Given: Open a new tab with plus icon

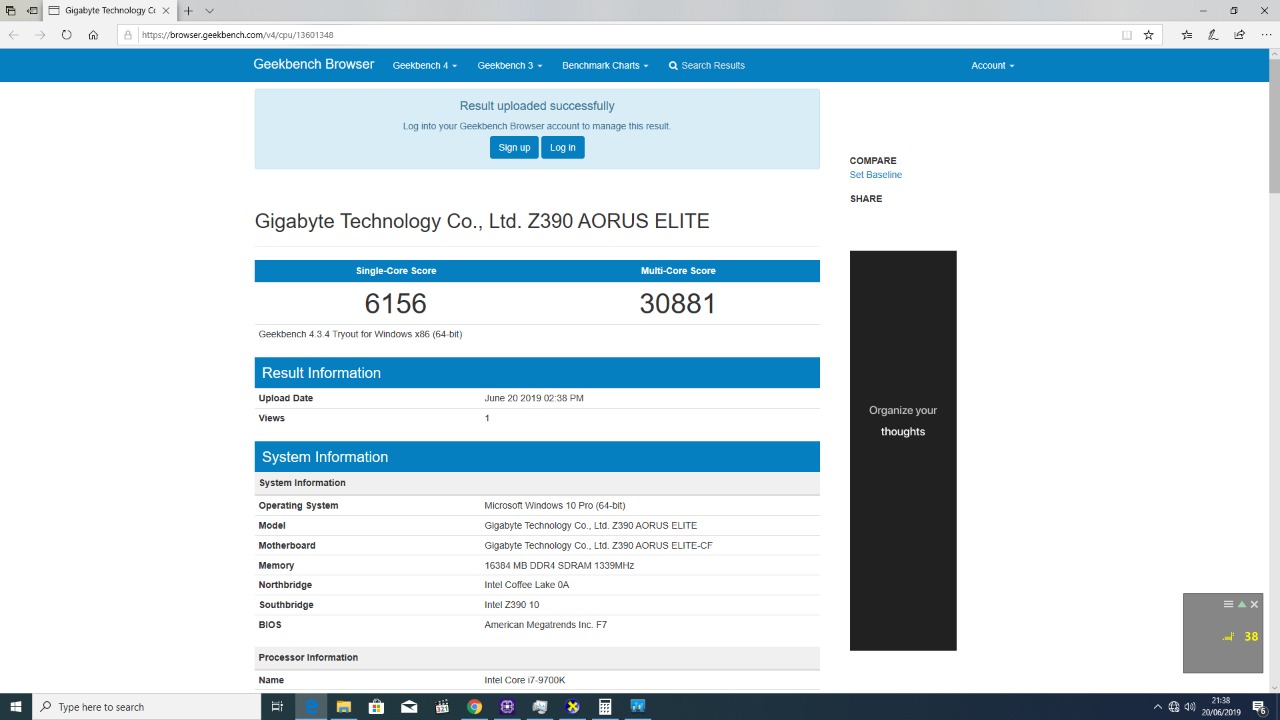Looking at the screenshot, I should click(188, 11).
